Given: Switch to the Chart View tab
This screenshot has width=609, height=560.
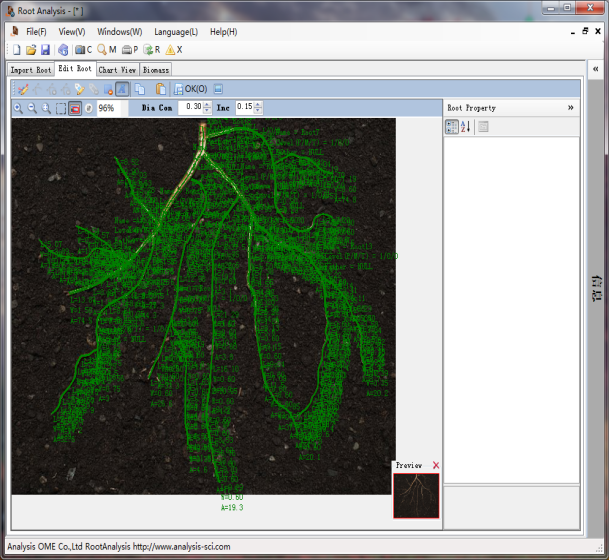Looking at the screenshot, I should tap(117, 70).
